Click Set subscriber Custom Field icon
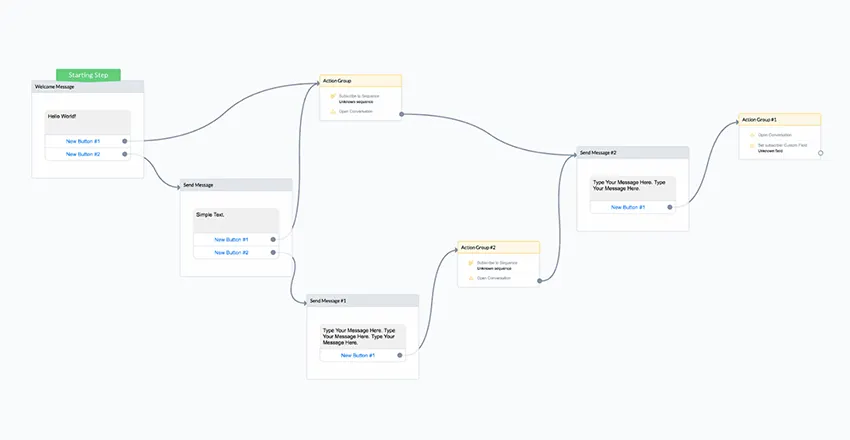Viewport: 850px width, 440px height. pos(751,147)
